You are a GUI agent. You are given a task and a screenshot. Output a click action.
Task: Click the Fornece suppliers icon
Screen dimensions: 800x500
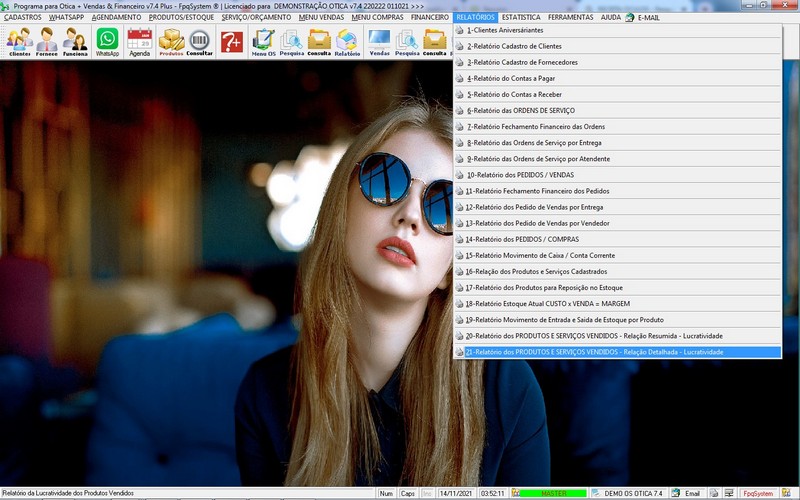coord(47,41)
